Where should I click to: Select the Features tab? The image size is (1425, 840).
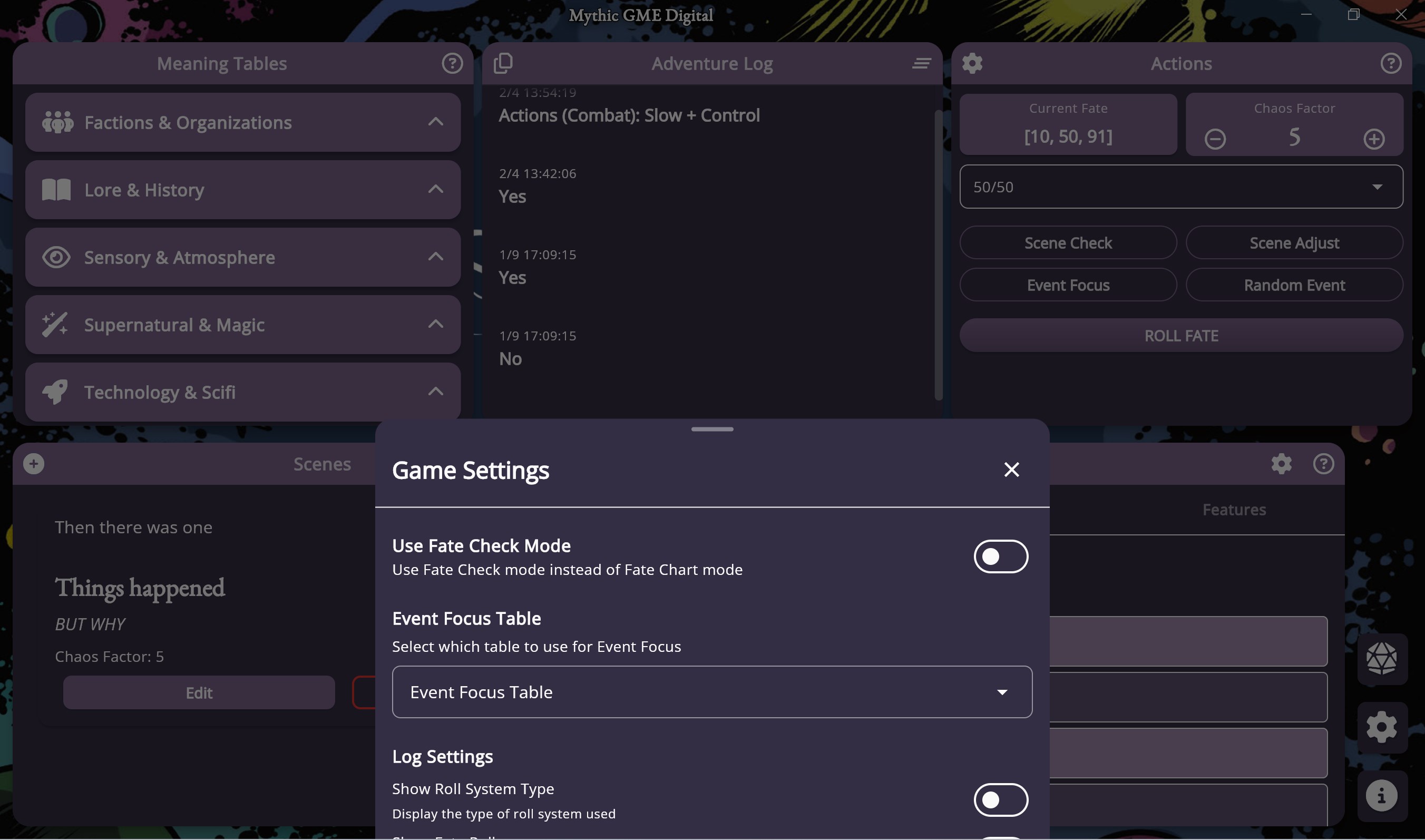[x=1235, y=509]
